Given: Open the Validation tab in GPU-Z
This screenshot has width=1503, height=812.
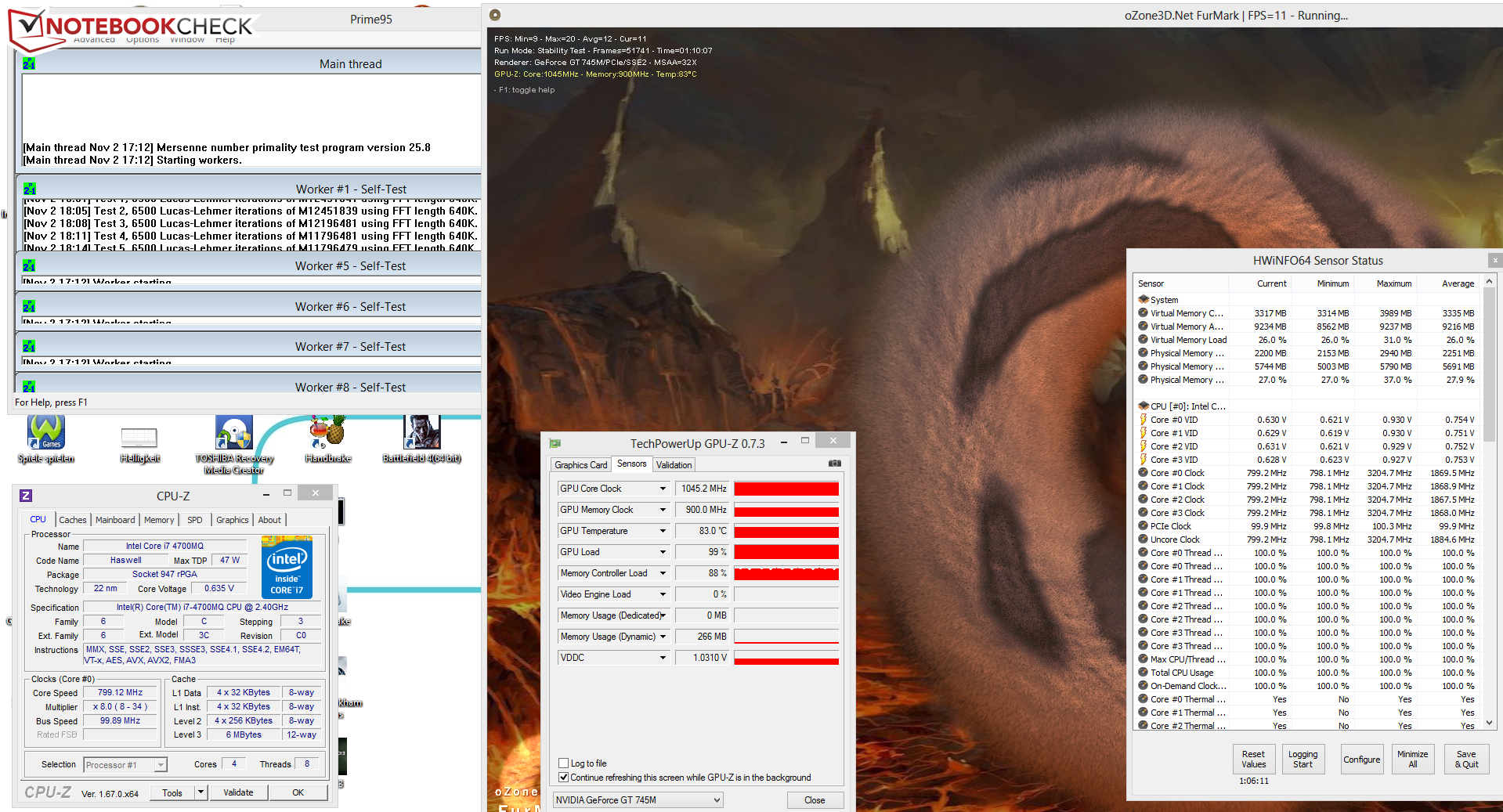Looking at the screenshot, I should (674, 465).
